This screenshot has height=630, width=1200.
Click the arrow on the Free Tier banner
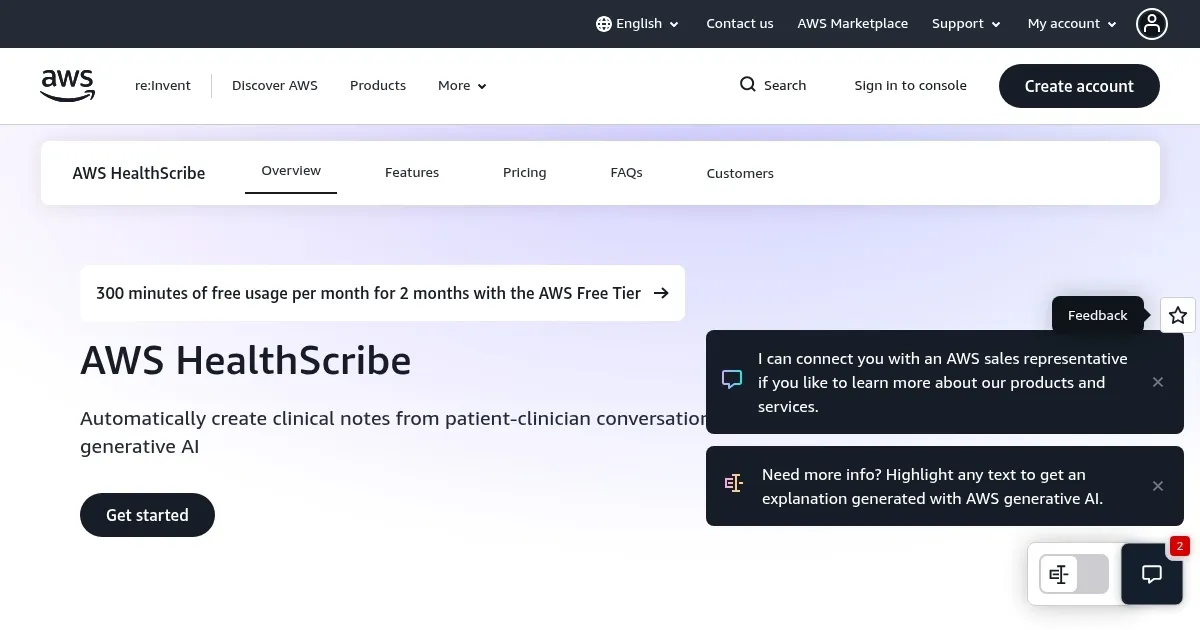[x=661, y=293]
